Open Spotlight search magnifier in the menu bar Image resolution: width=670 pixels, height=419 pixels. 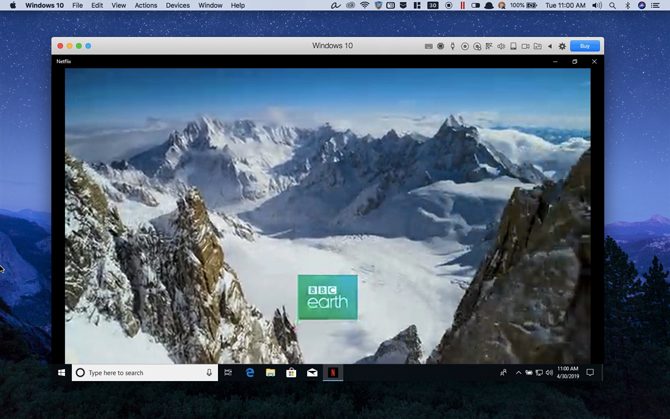(612, 5)
